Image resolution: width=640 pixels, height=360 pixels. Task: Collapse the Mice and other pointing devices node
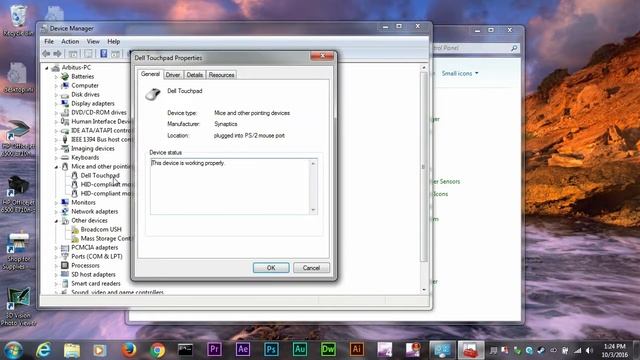56,167
